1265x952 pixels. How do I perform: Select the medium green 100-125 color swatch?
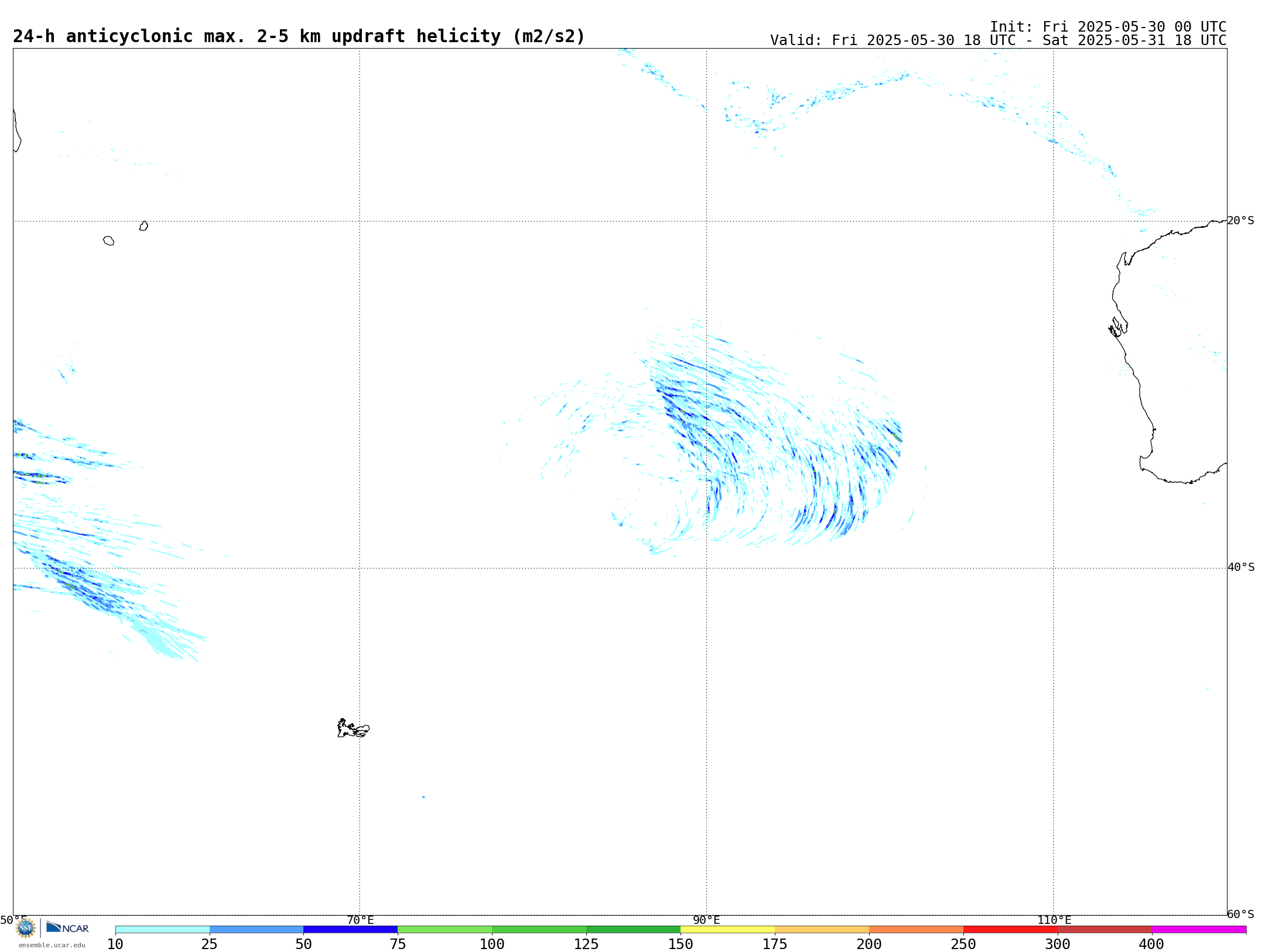[x=539, y=930]
